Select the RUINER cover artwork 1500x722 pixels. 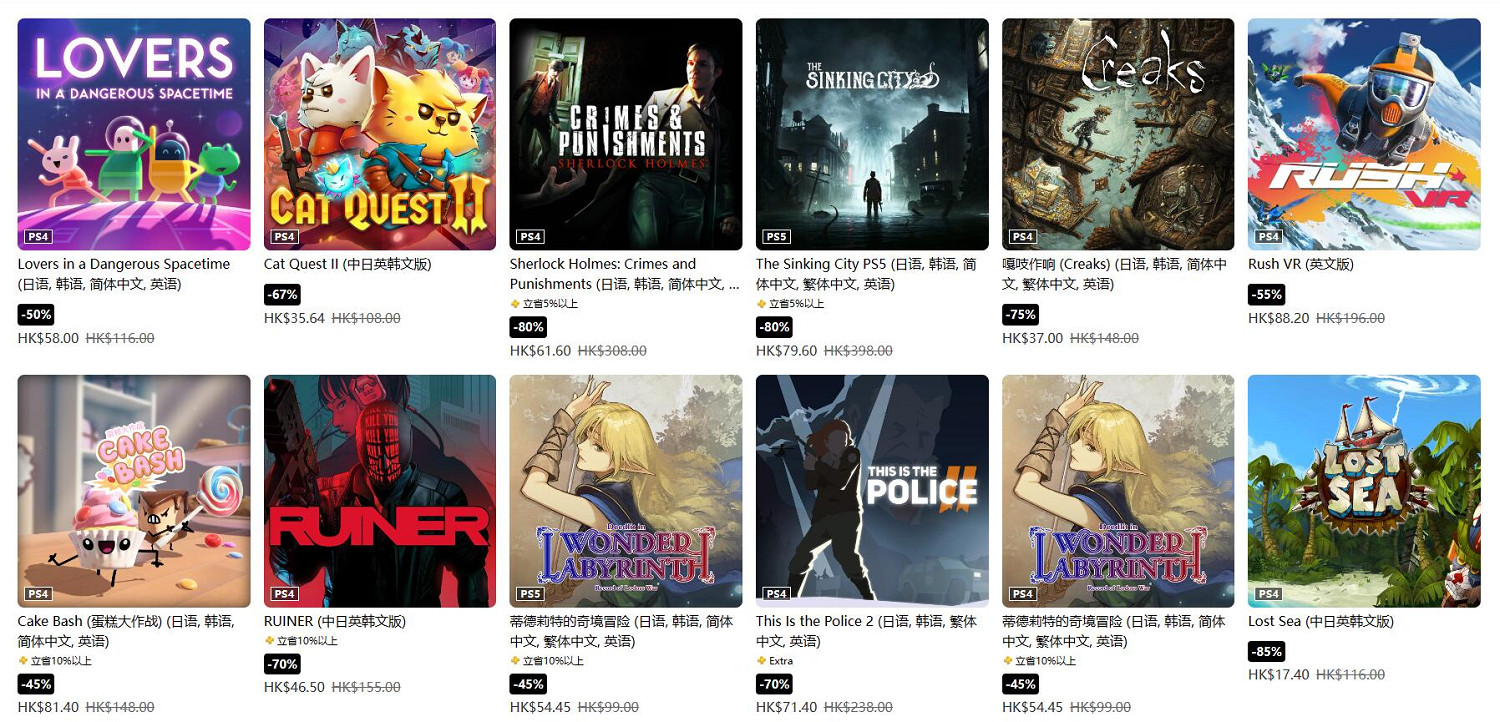380,491
